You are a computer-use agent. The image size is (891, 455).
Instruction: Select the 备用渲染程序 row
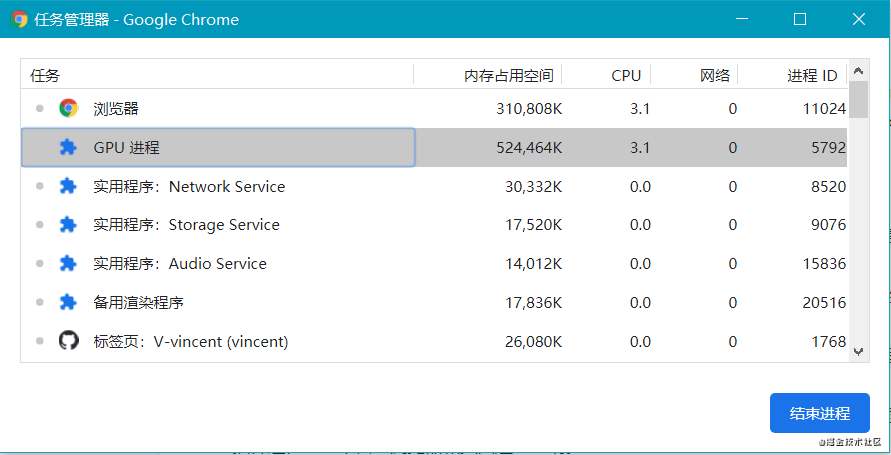click(435, 302)
